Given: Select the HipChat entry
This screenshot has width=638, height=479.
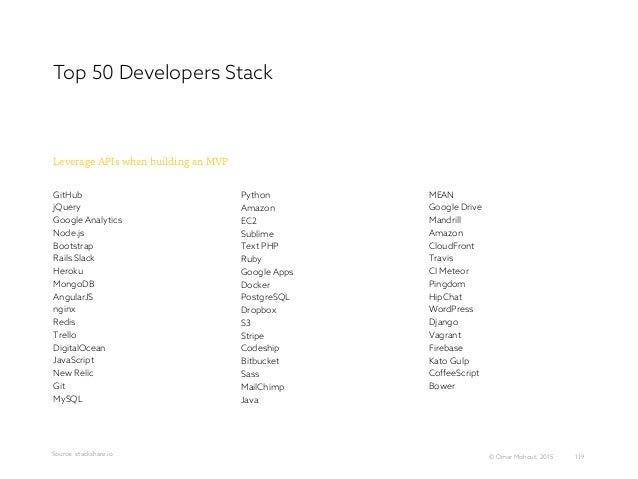Looking at the screenshot, I should (x=446, y=297).
